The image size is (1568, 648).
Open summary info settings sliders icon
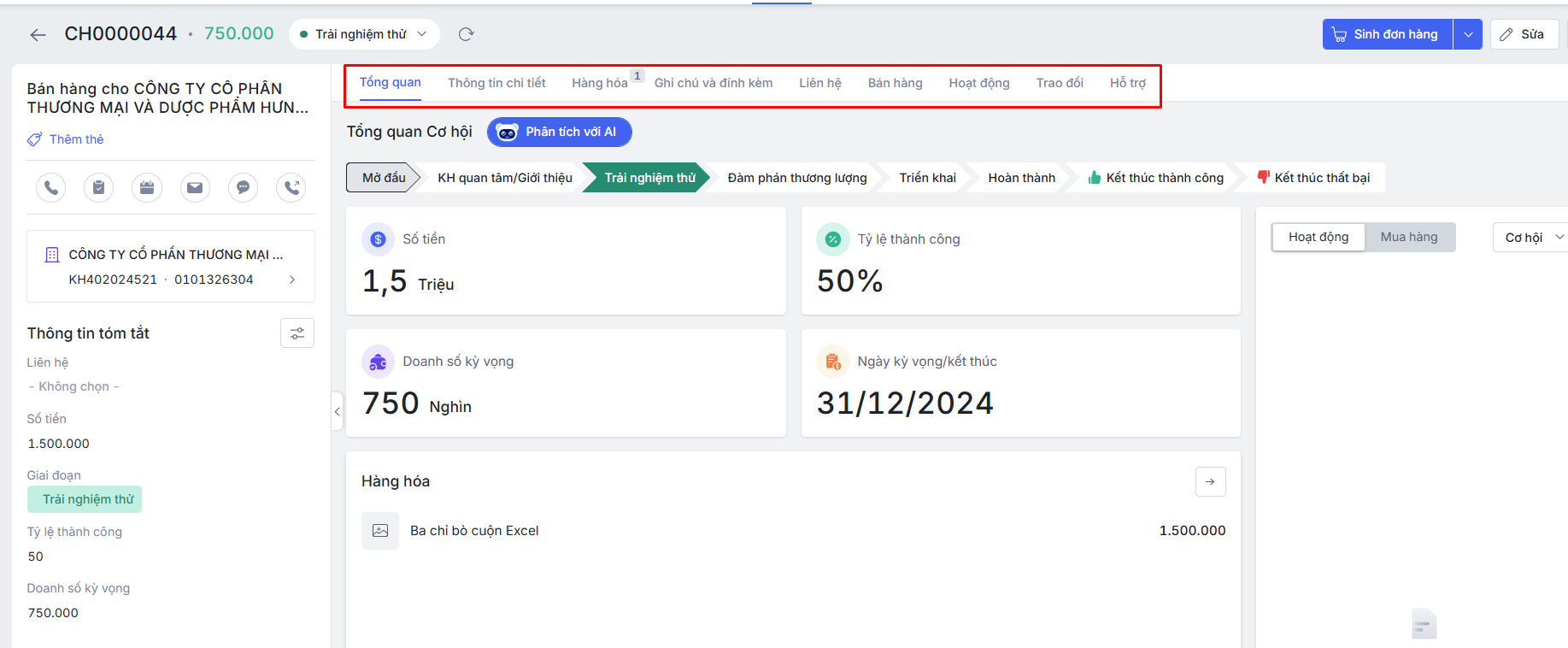click(297, 333)
